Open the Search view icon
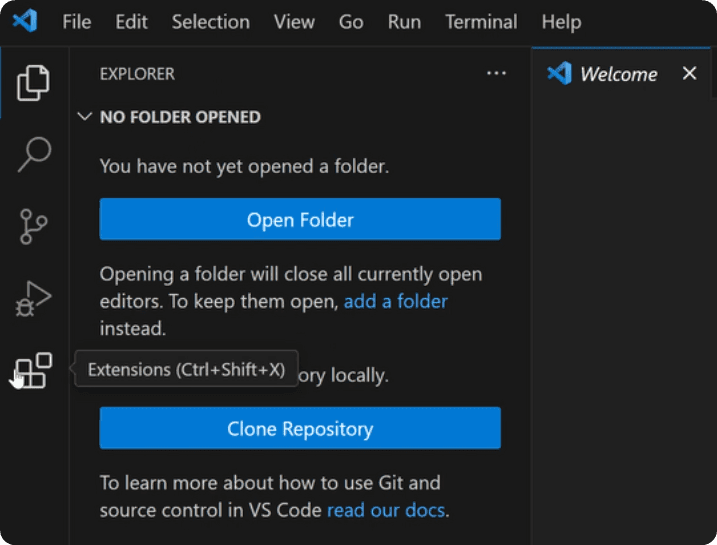717x545 pixels. 34,154
